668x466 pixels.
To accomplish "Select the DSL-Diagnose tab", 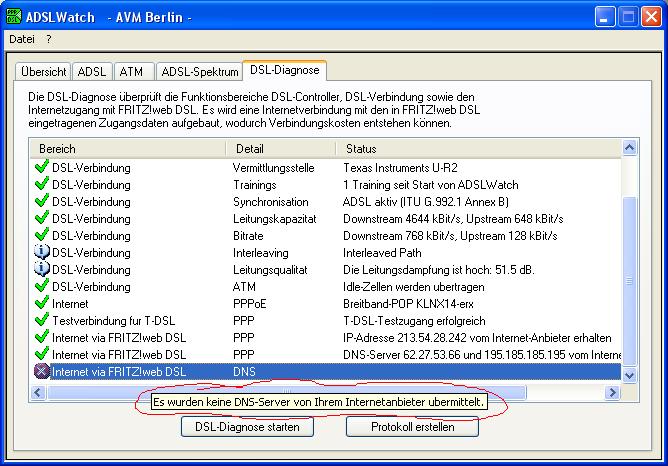I will (285, 70).
